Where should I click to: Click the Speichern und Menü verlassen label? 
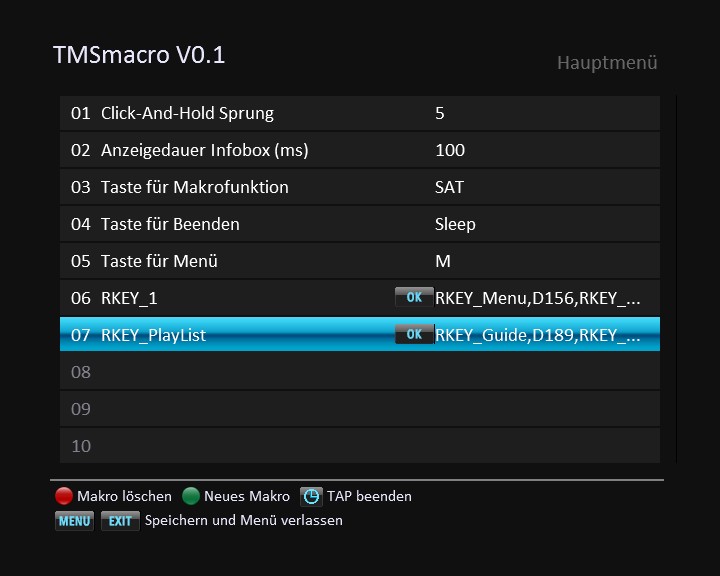pos(243,520)
